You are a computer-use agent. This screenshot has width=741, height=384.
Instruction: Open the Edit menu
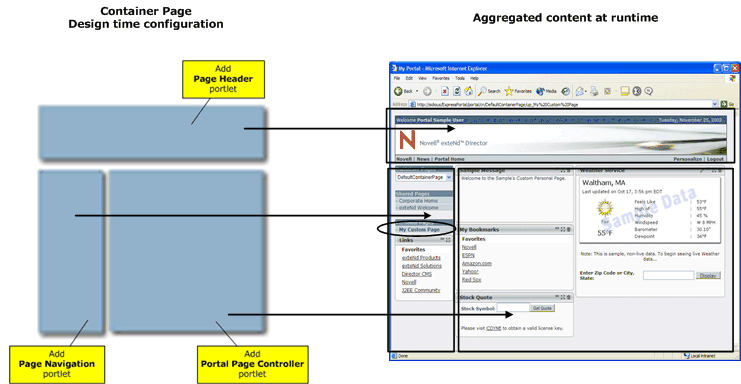click(409, 78)
